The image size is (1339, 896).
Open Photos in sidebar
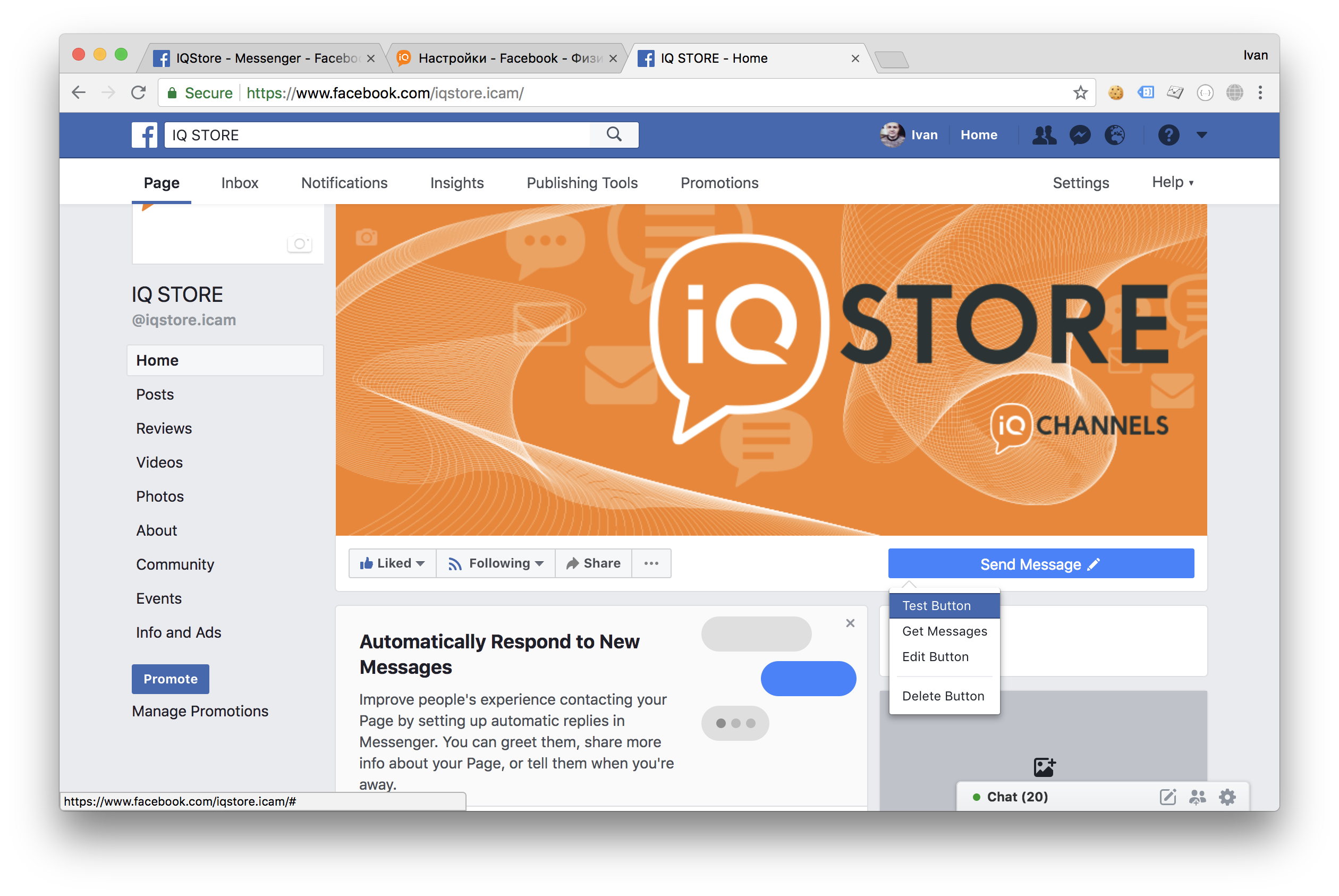(160, 496)
